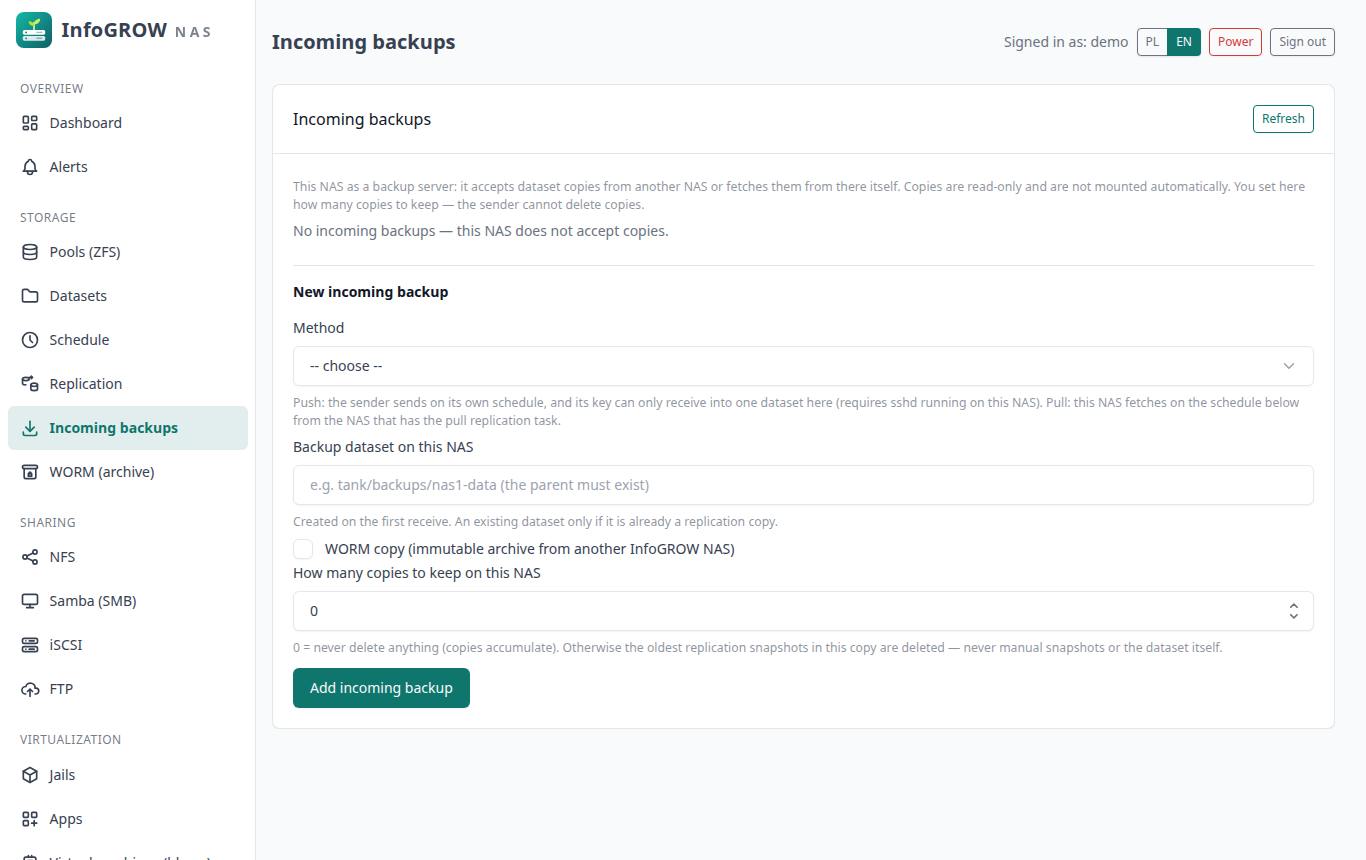This screenshot has width=1366, height=860.
Task: Click the Alerts bell icon
Action: tap(30, 167)
